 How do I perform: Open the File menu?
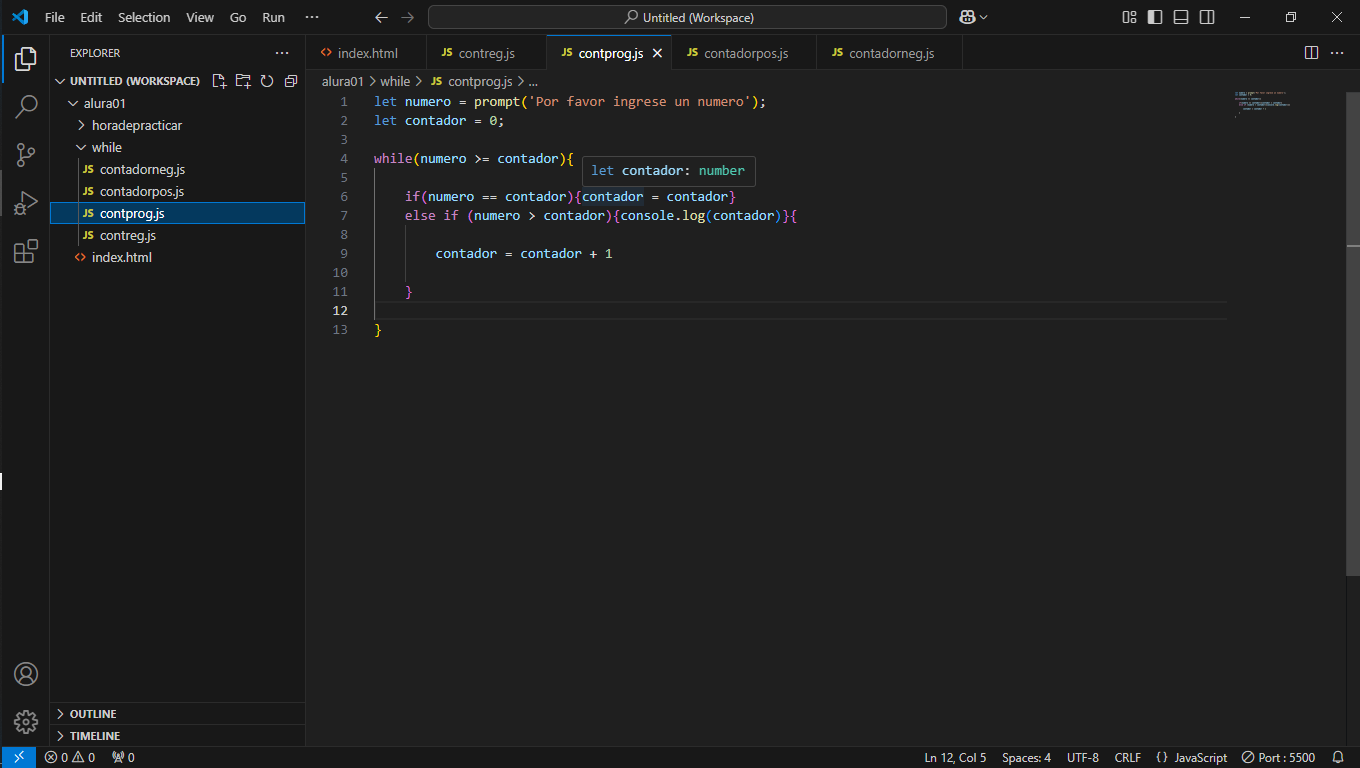click(x=55, y=17)
